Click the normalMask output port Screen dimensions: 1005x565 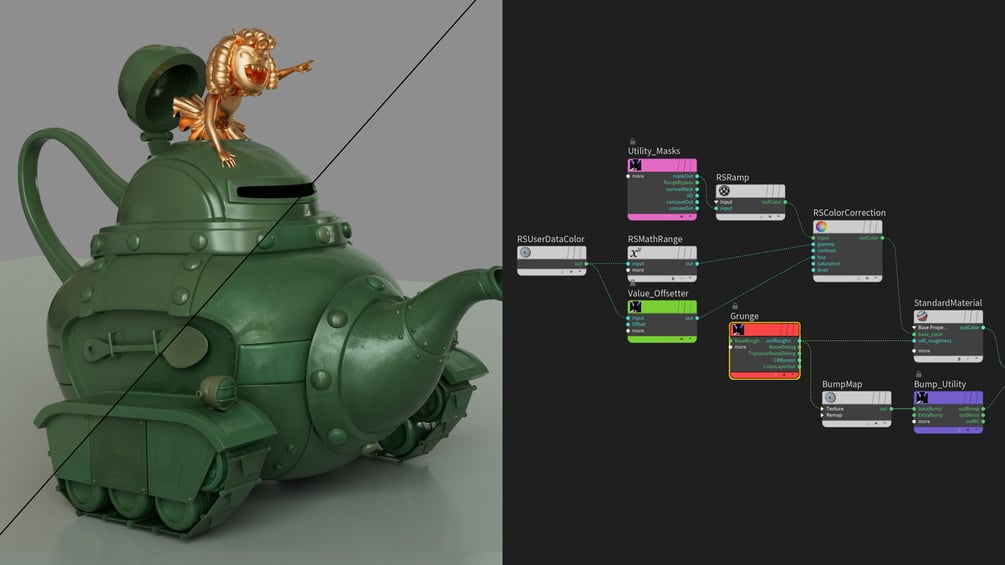(x=697, y=189)
